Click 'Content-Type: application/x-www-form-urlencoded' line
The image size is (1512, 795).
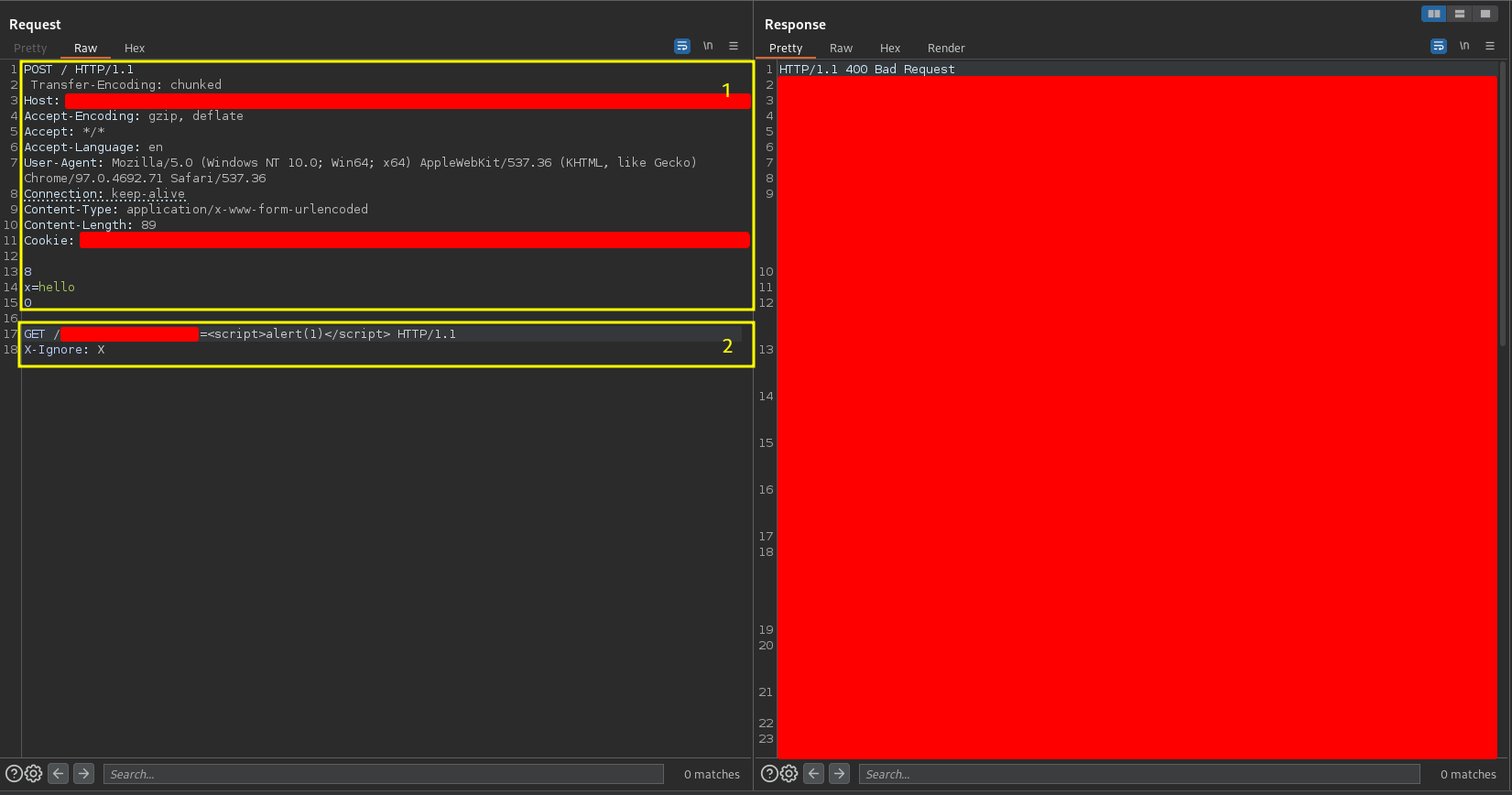click(196, 210)
